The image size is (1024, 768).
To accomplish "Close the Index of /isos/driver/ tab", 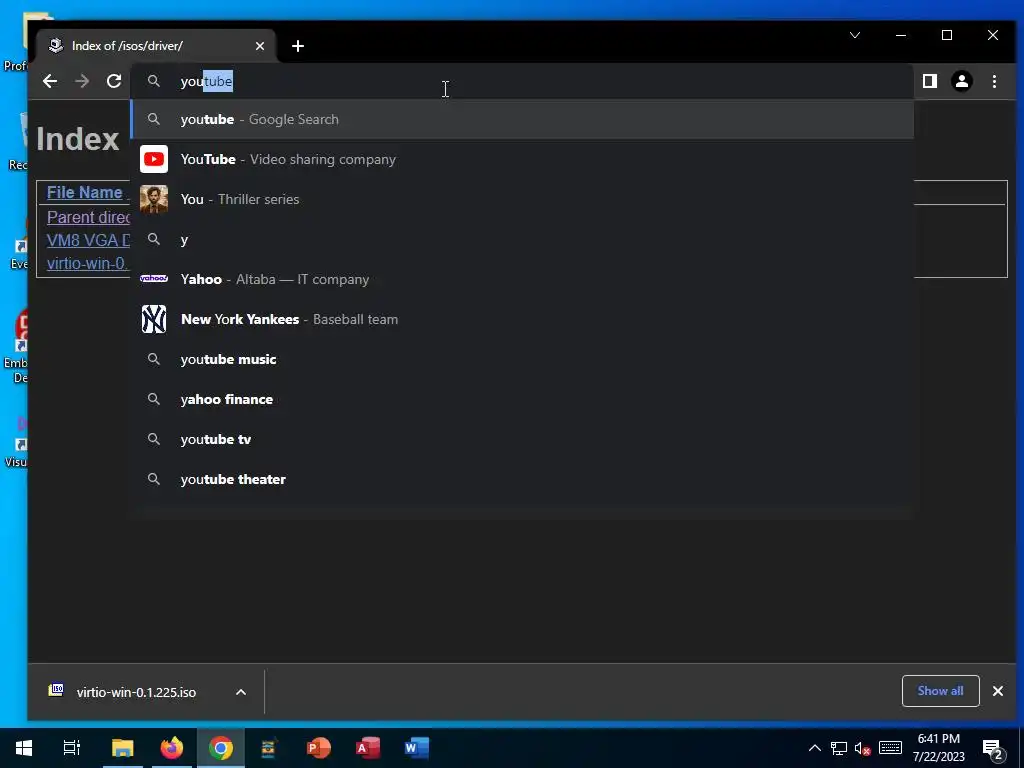I will point(260,46).
